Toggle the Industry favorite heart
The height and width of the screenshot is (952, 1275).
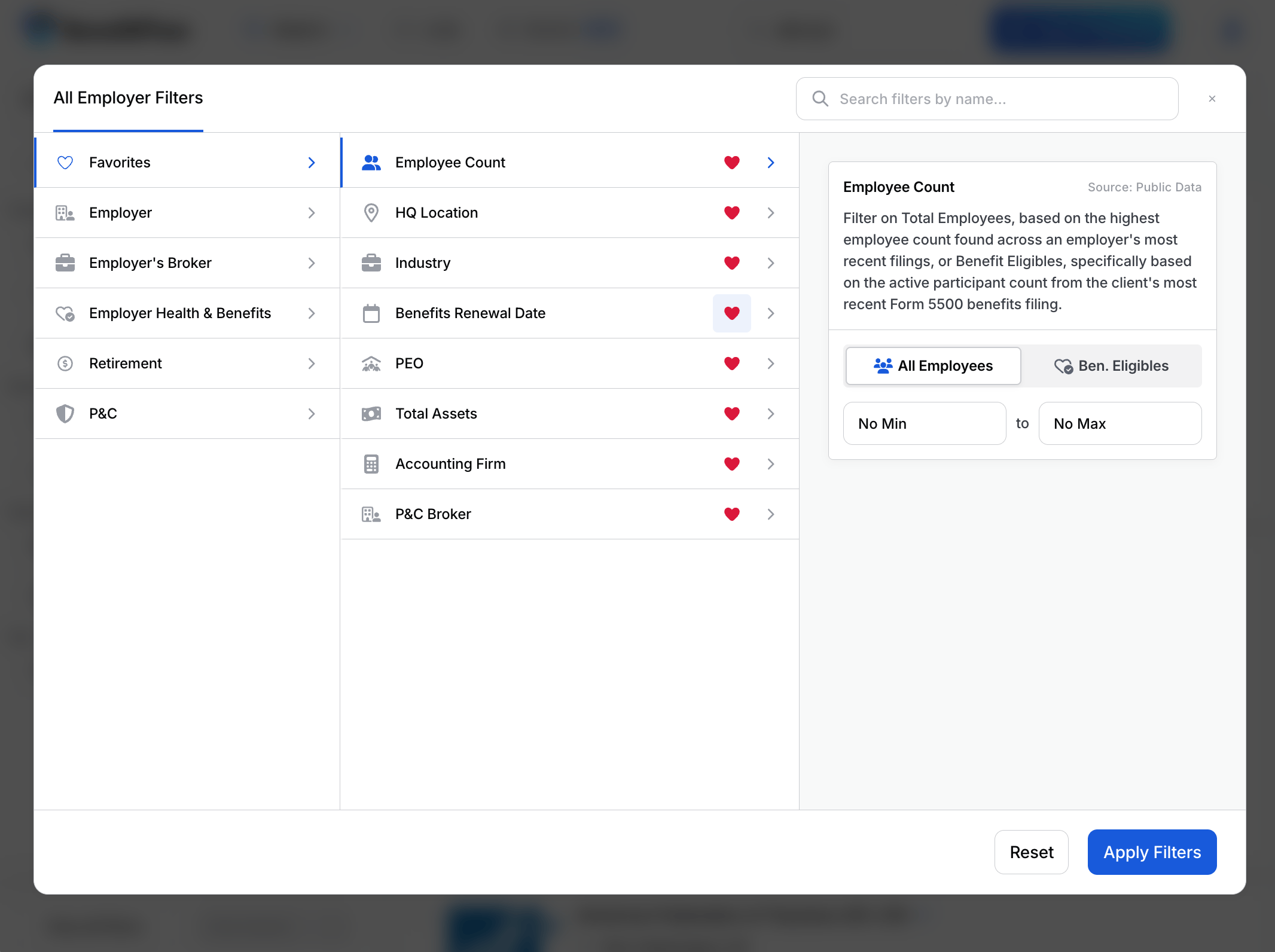point(732,263)
